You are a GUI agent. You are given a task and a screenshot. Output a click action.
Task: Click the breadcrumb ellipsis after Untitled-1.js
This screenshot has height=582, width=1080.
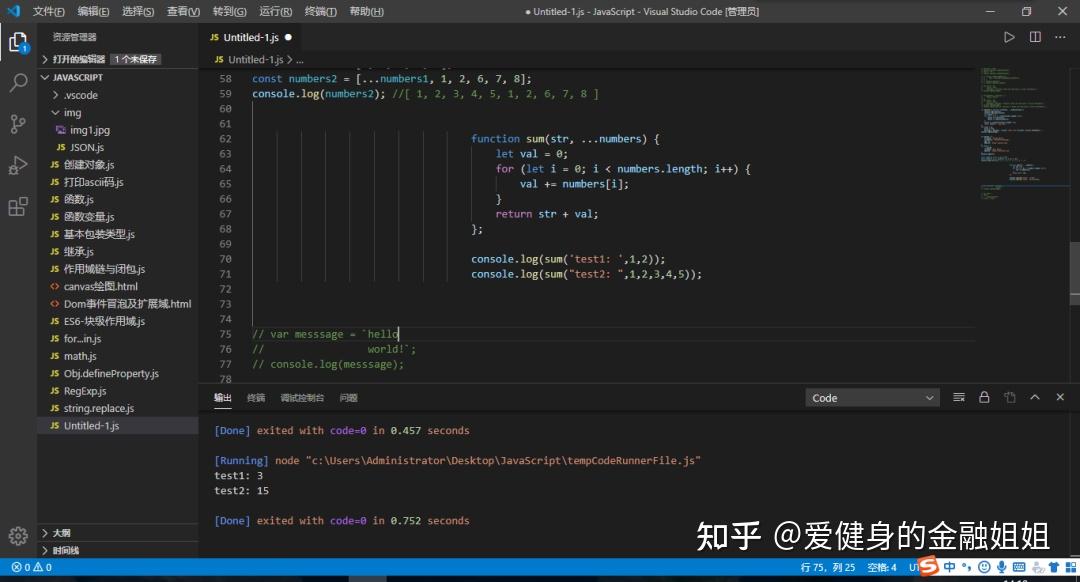[300, 60]
